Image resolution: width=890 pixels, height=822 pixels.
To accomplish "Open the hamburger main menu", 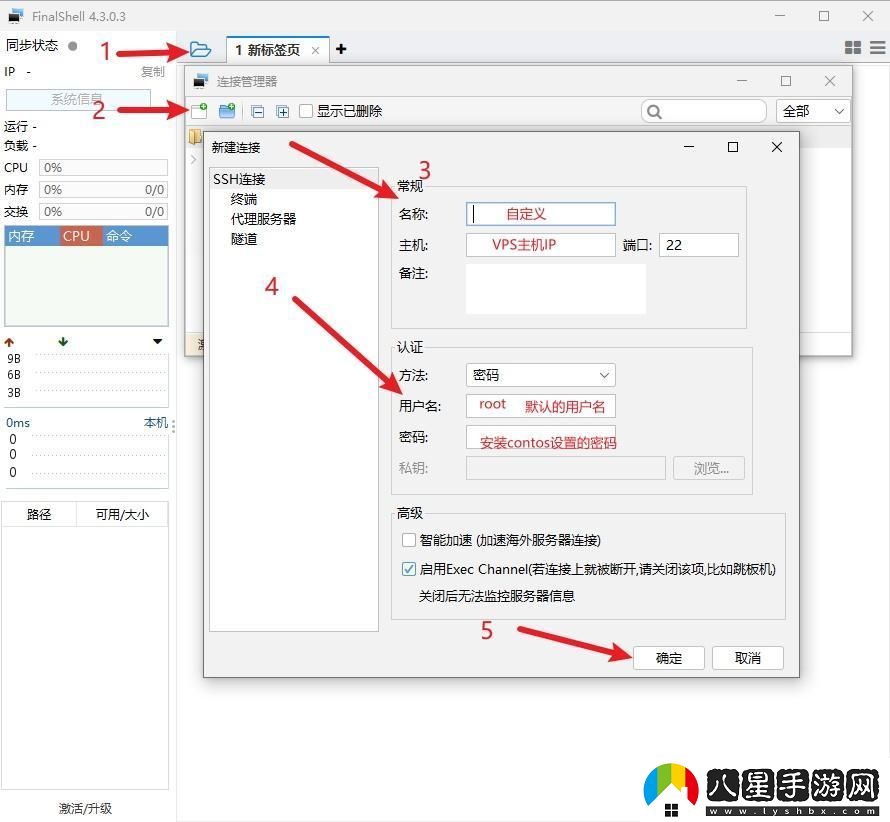I will coord(878,48).
